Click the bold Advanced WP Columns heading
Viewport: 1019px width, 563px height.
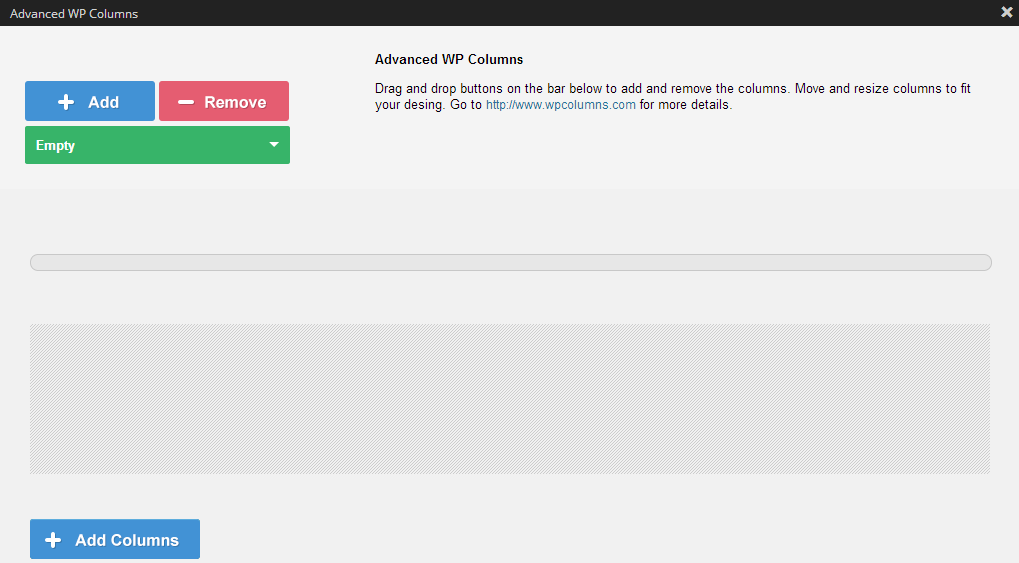[449, 59]
